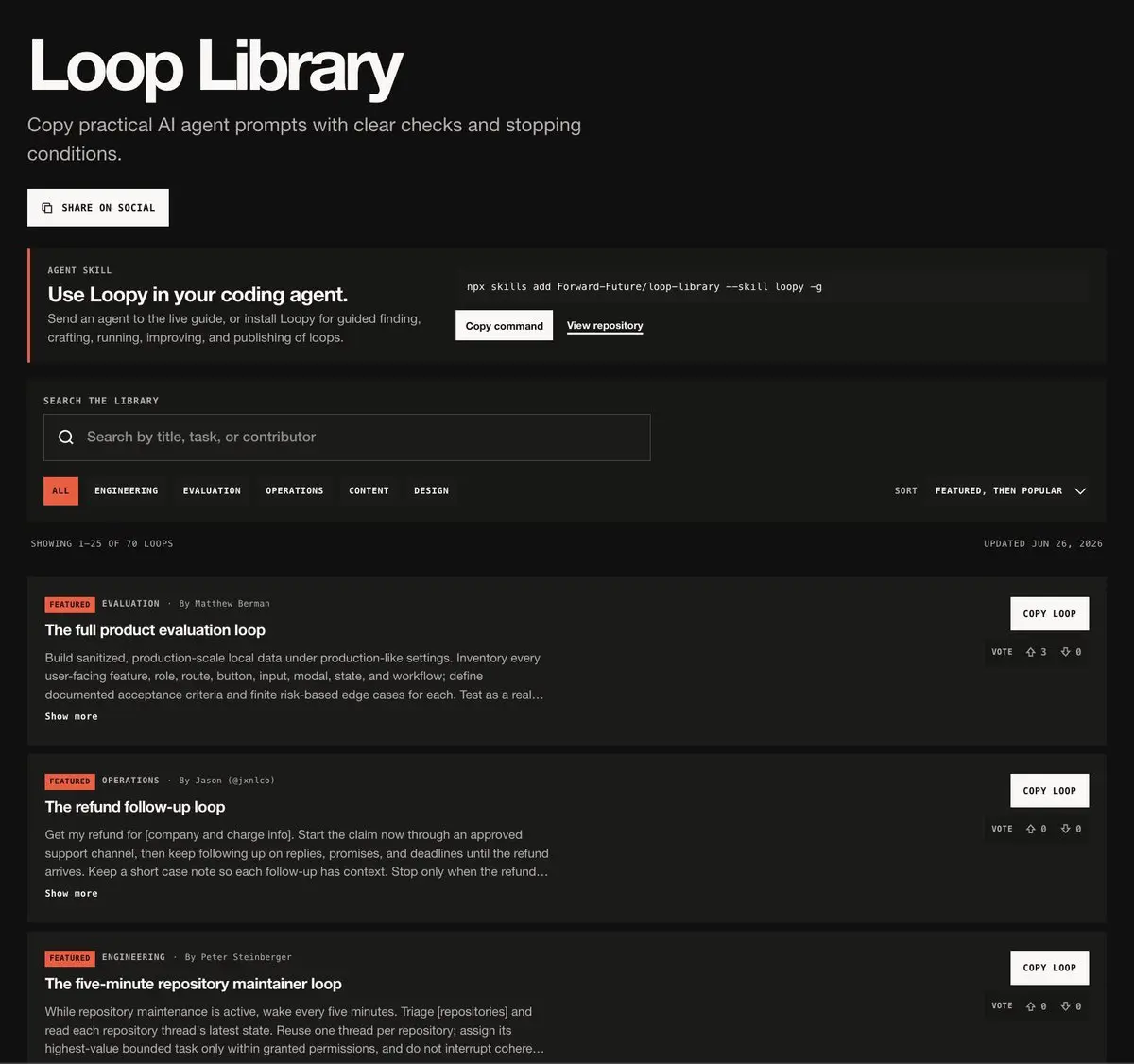Click the Loop Library heading
Image resolution: width=1134 pixels, height=1064 pixels.
[215, 66]
